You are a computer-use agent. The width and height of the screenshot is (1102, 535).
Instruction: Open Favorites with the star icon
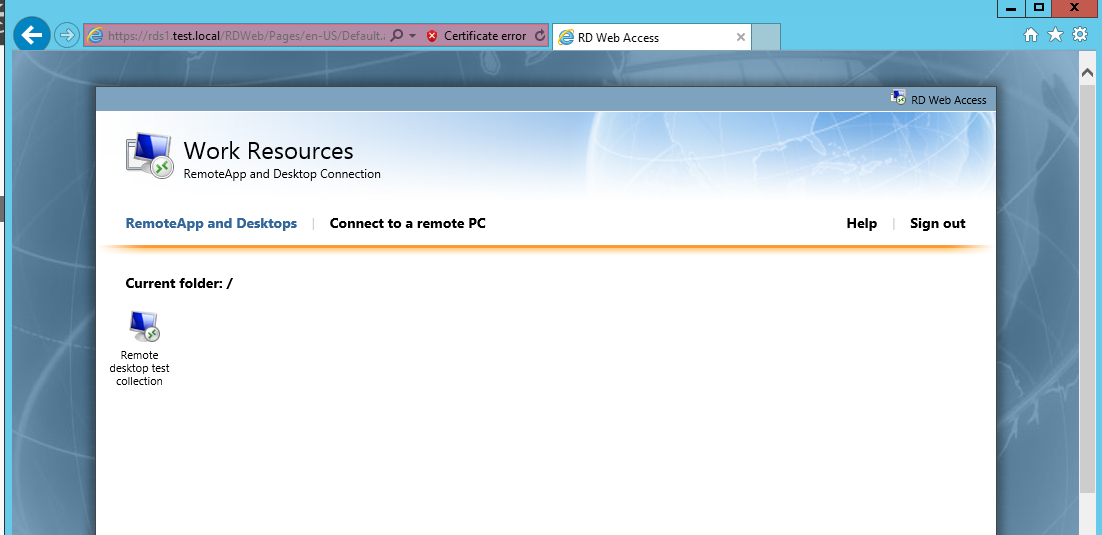1055,34
